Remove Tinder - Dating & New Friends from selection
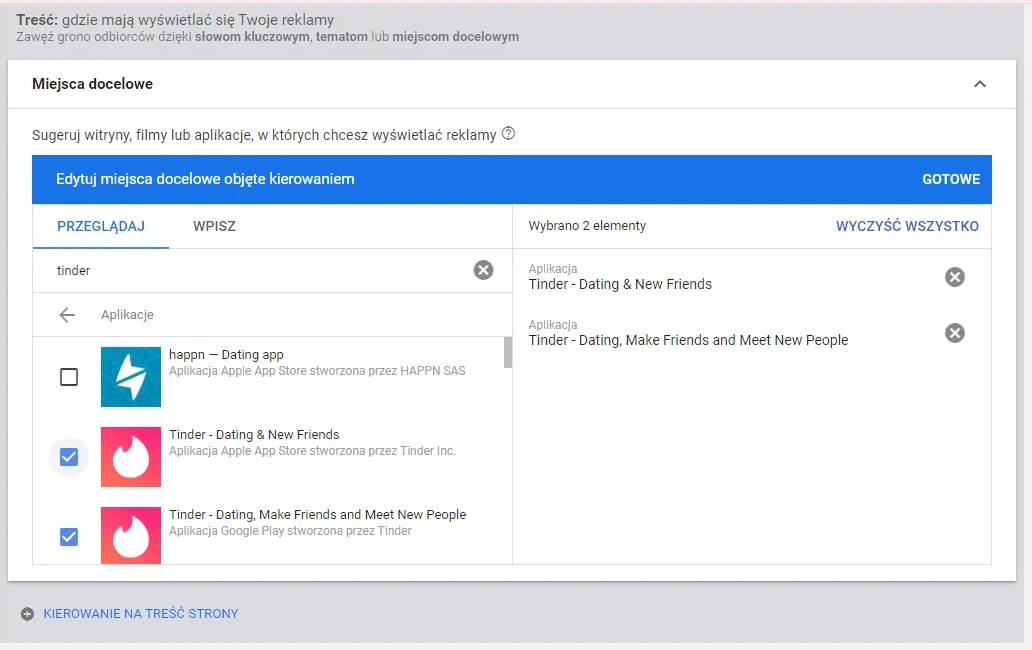Image resolution: width=1032 pixels, height=650 pixels. (x=955, y=277)
